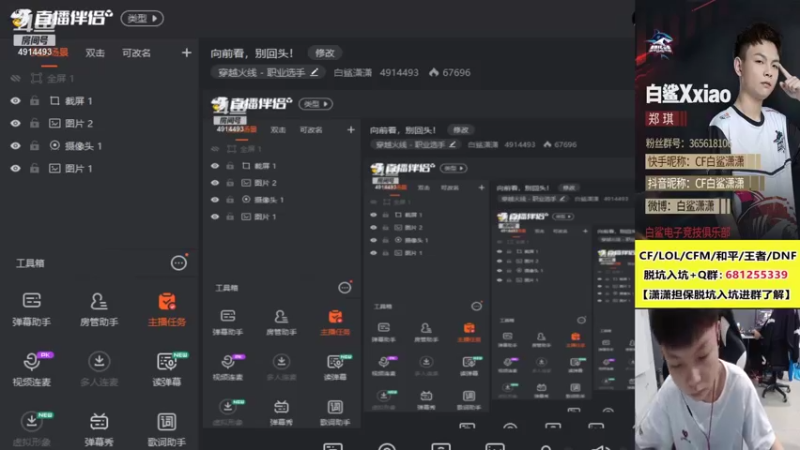Click the webcam feed thumbnail of the streamer
This screenshot has height=450, width=800.
click(717, 379)
